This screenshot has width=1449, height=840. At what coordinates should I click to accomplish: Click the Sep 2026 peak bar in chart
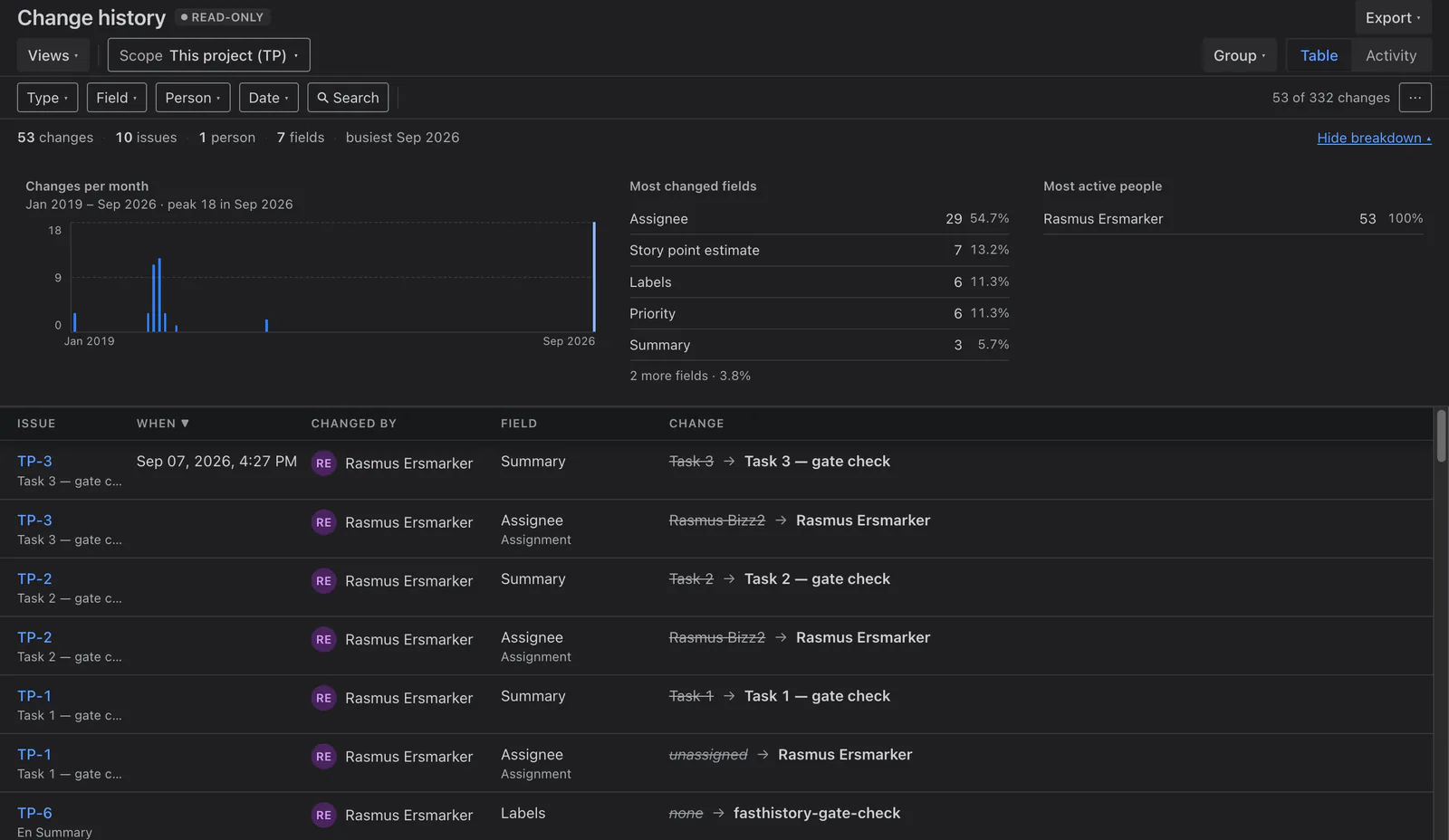[594, 277]
